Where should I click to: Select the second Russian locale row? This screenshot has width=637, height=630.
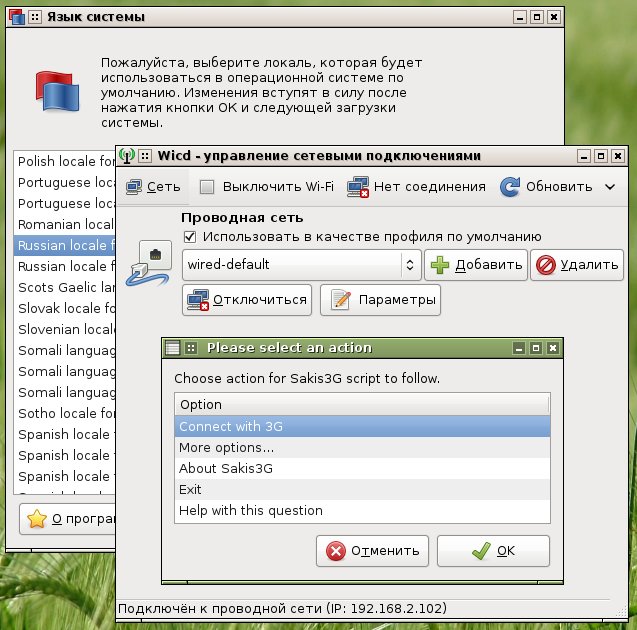click(65, 267)
